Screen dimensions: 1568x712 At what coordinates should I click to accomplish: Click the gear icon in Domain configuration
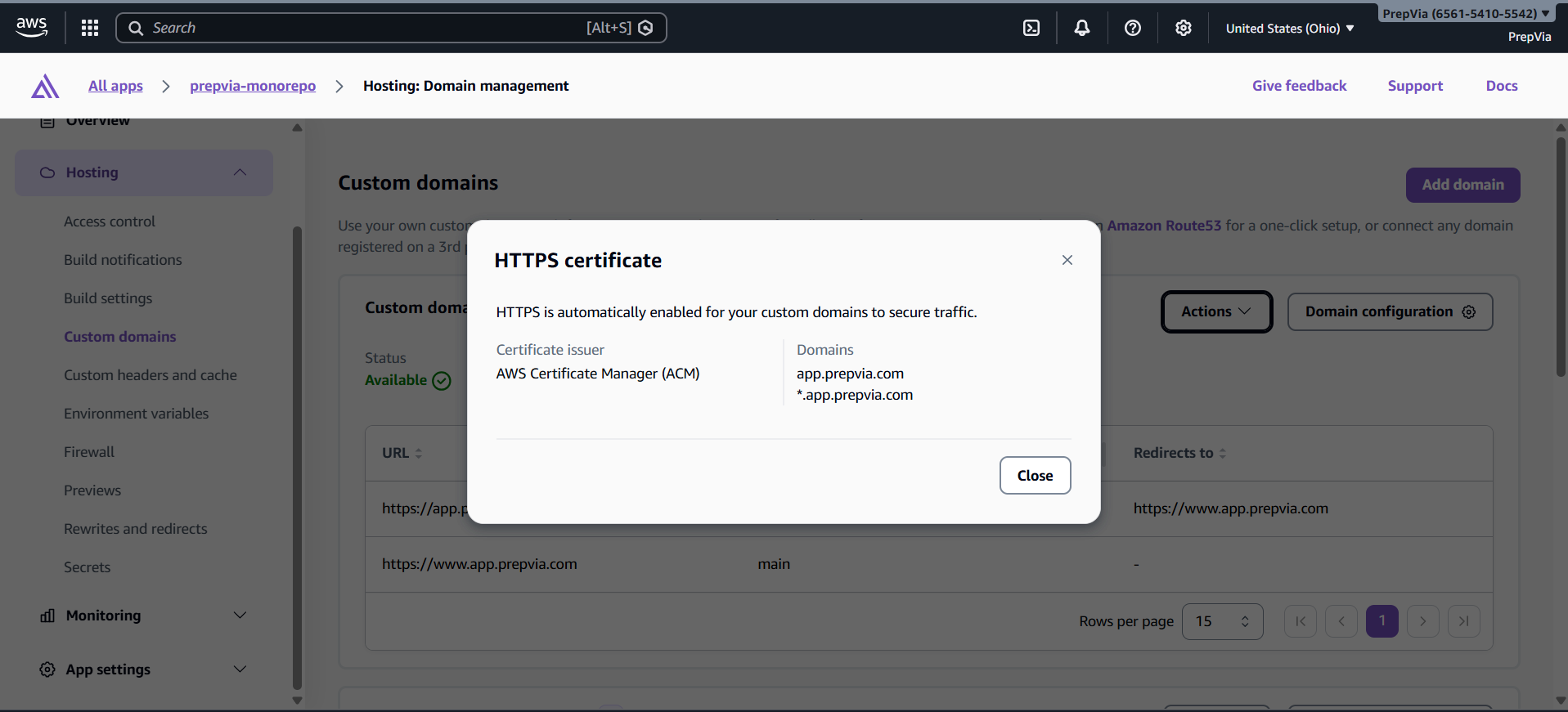coord(1469,312)
